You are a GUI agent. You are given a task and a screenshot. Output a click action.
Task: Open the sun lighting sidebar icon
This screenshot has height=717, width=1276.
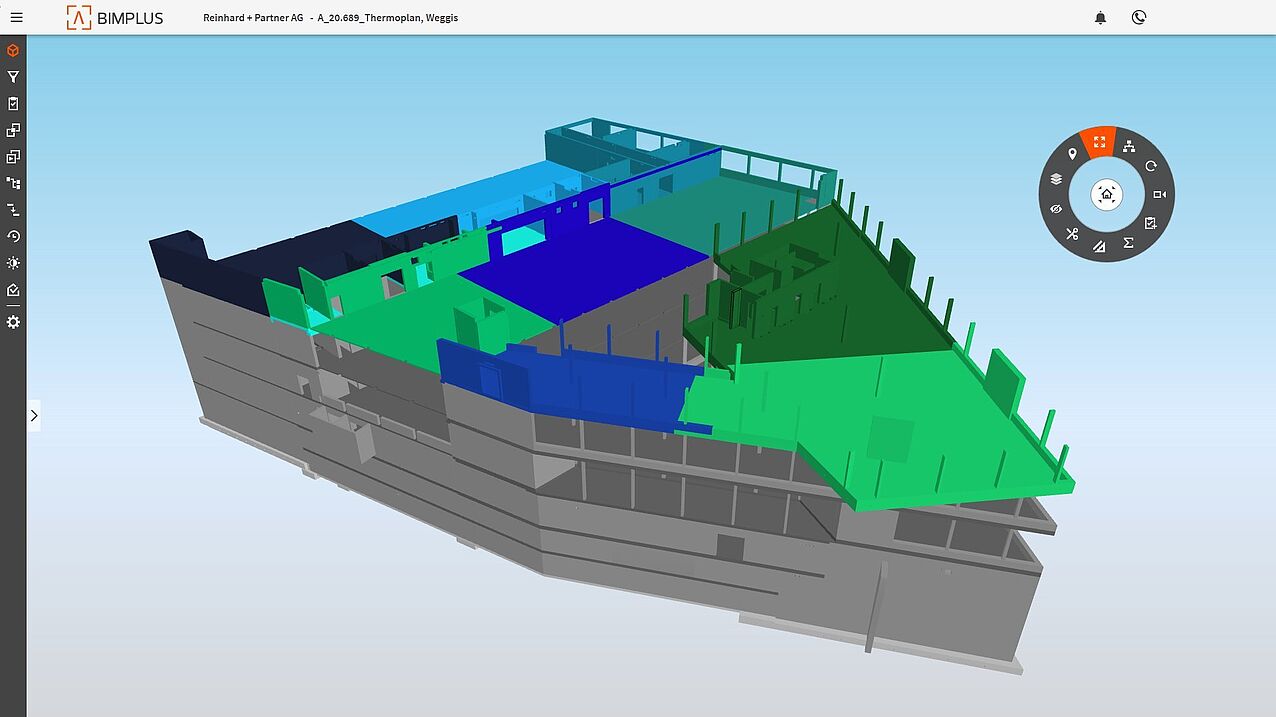(x=13, y=263)
